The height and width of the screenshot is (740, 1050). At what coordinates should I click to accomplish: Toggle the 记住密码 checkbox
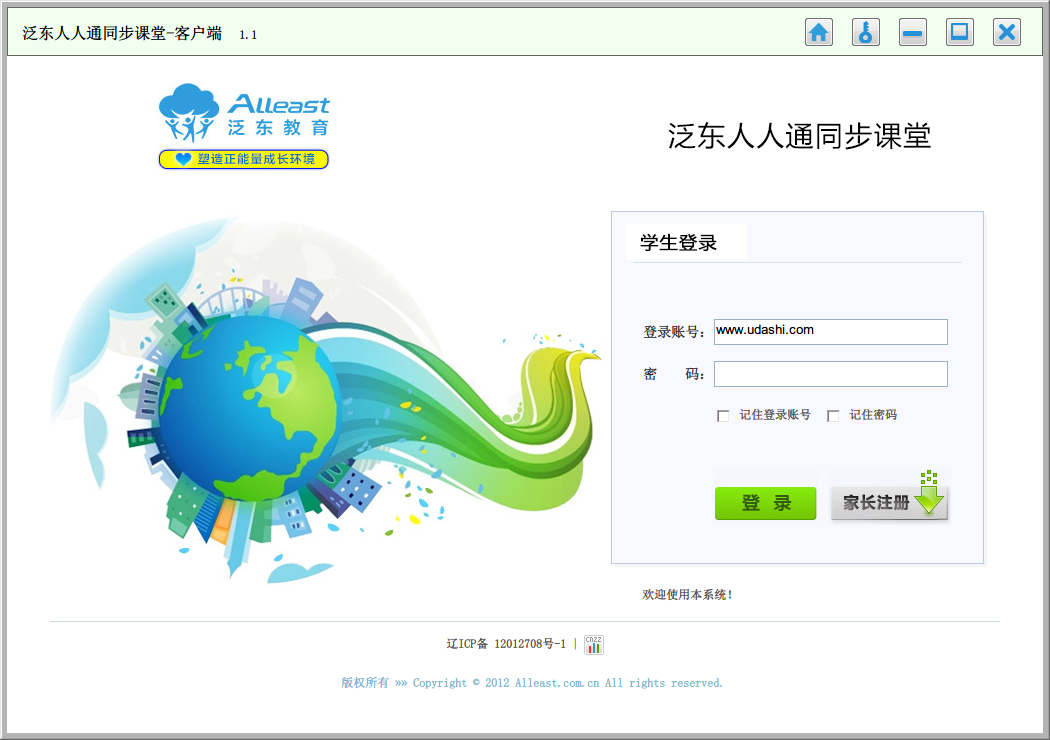(x=833, y=416)
